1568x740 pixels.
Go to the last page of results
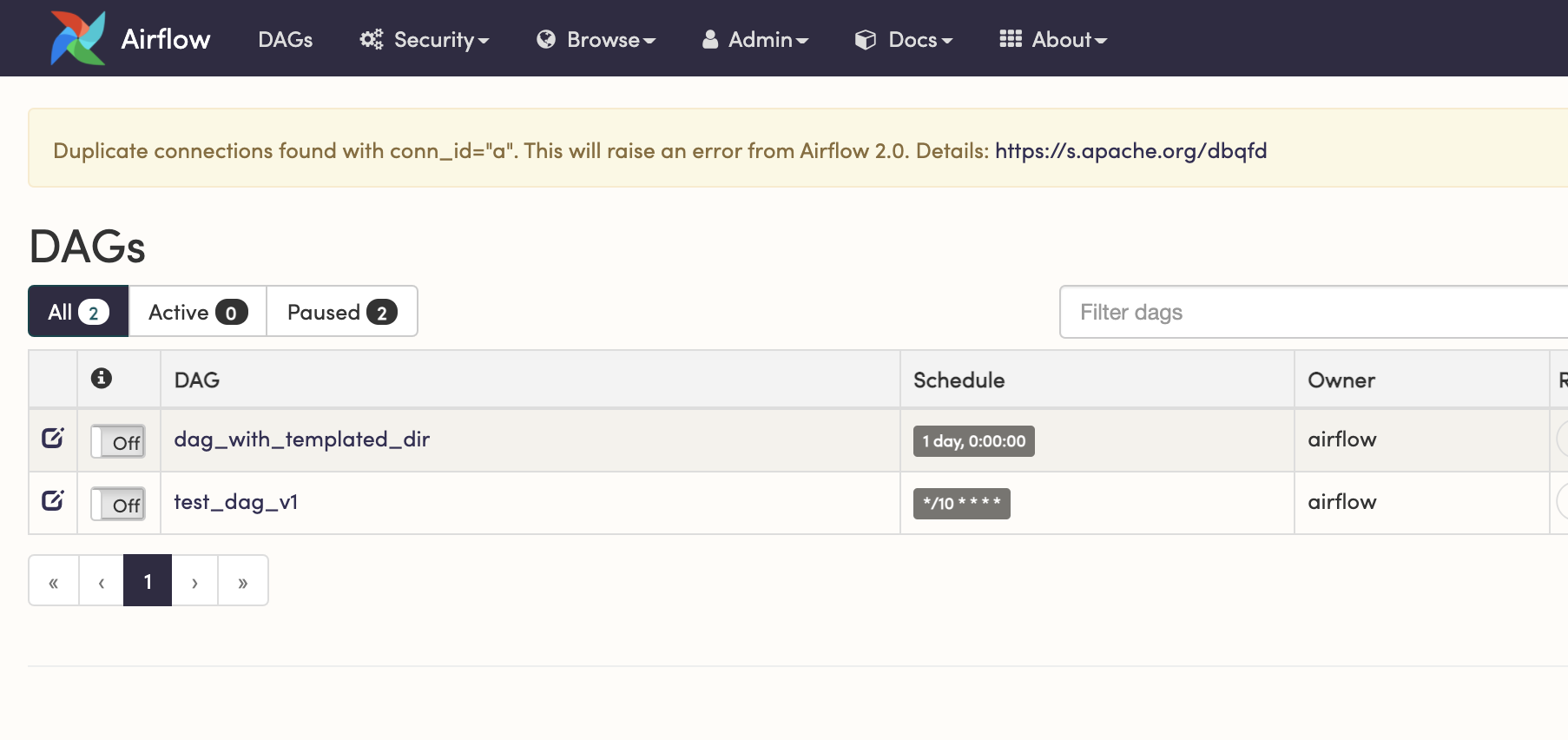[x=243, y=581]
